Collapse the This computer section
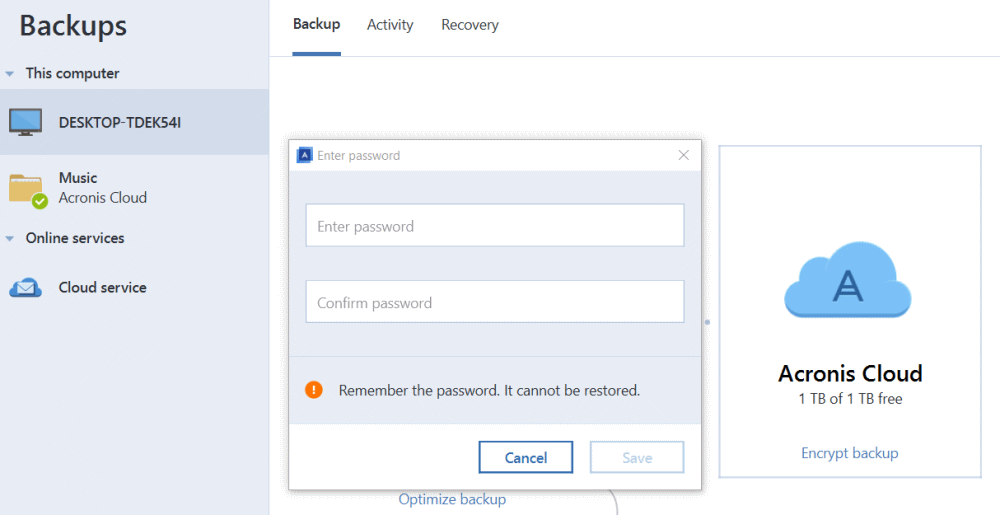This screenshot has width=1000, height=515. point(10,74)
